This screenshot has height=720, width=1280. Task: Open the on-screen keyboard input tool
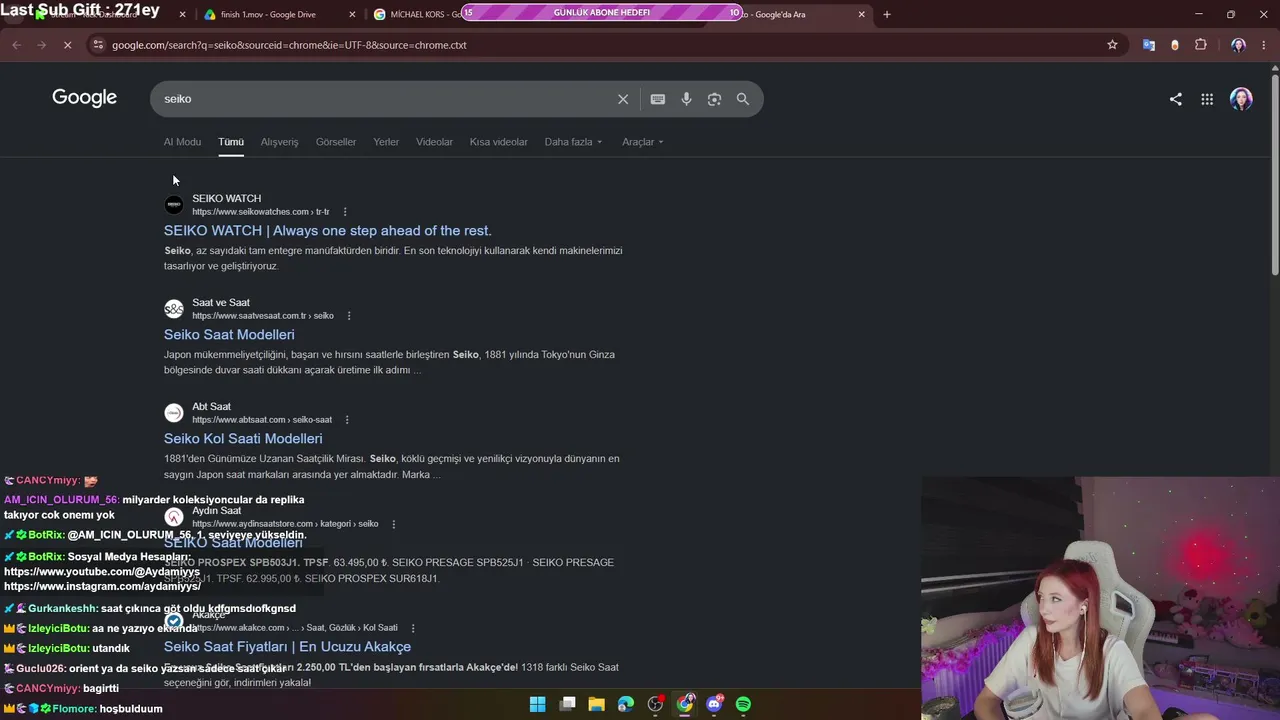point(658,99)
